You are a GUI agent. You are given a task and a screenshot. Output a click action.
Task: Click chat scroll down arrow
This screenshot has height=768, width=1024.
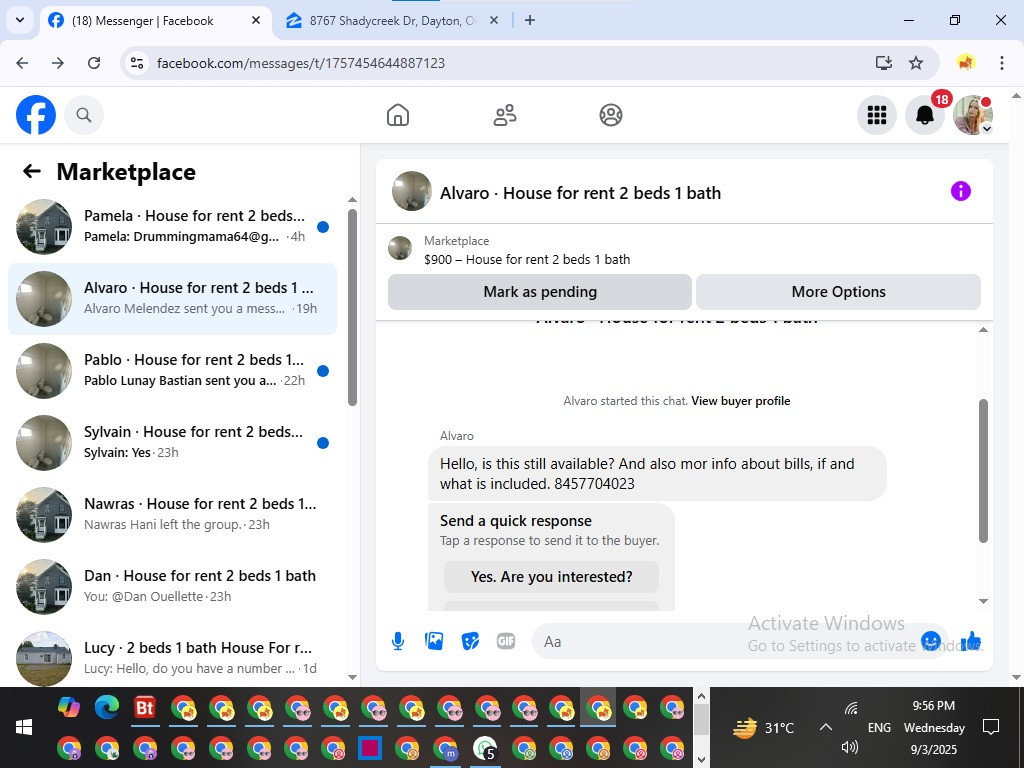(x=984, y=601)
